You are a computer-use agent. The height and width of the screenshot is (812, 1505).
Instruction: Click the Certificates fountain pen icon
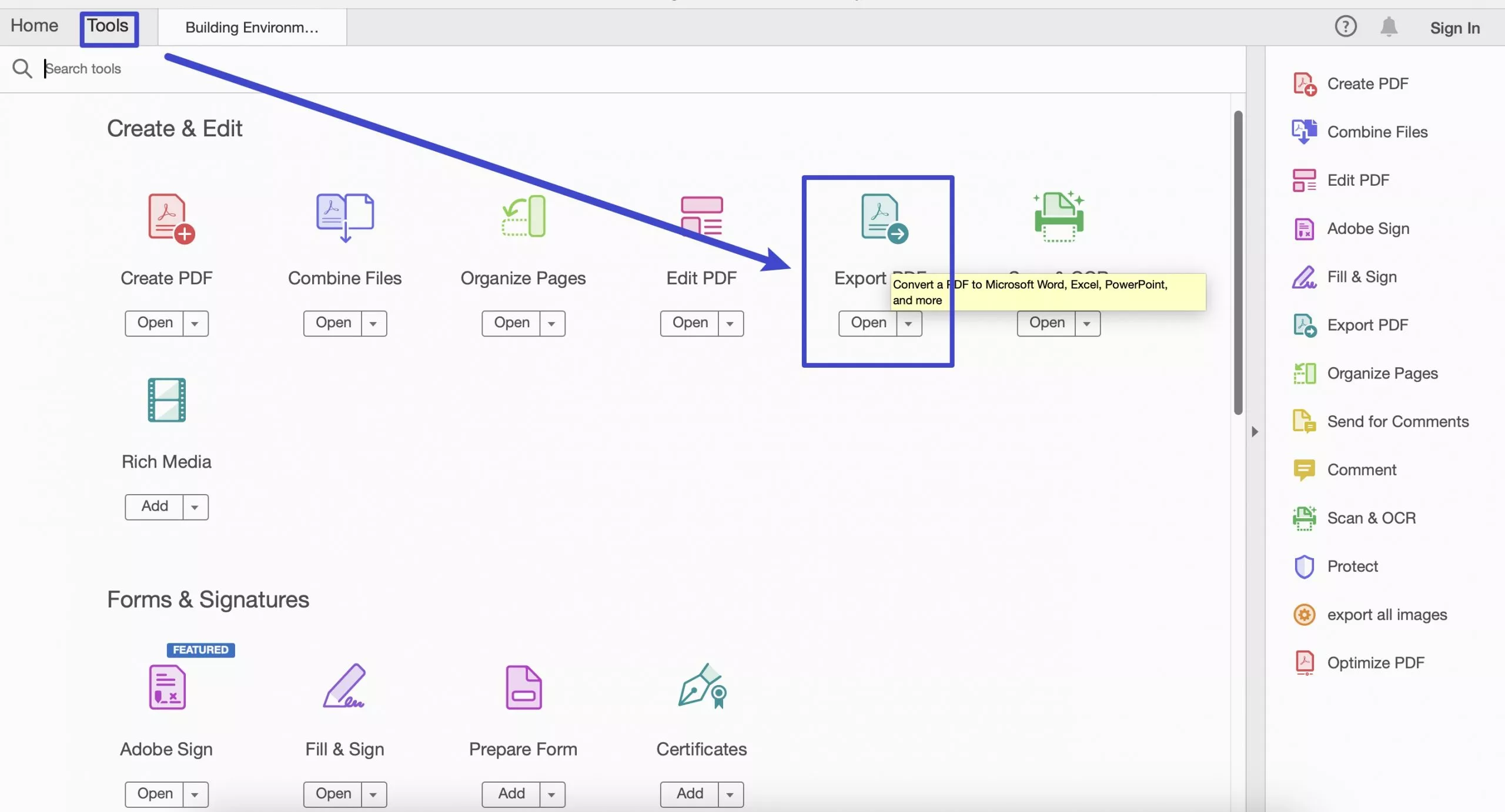click(x=701, y=687)
